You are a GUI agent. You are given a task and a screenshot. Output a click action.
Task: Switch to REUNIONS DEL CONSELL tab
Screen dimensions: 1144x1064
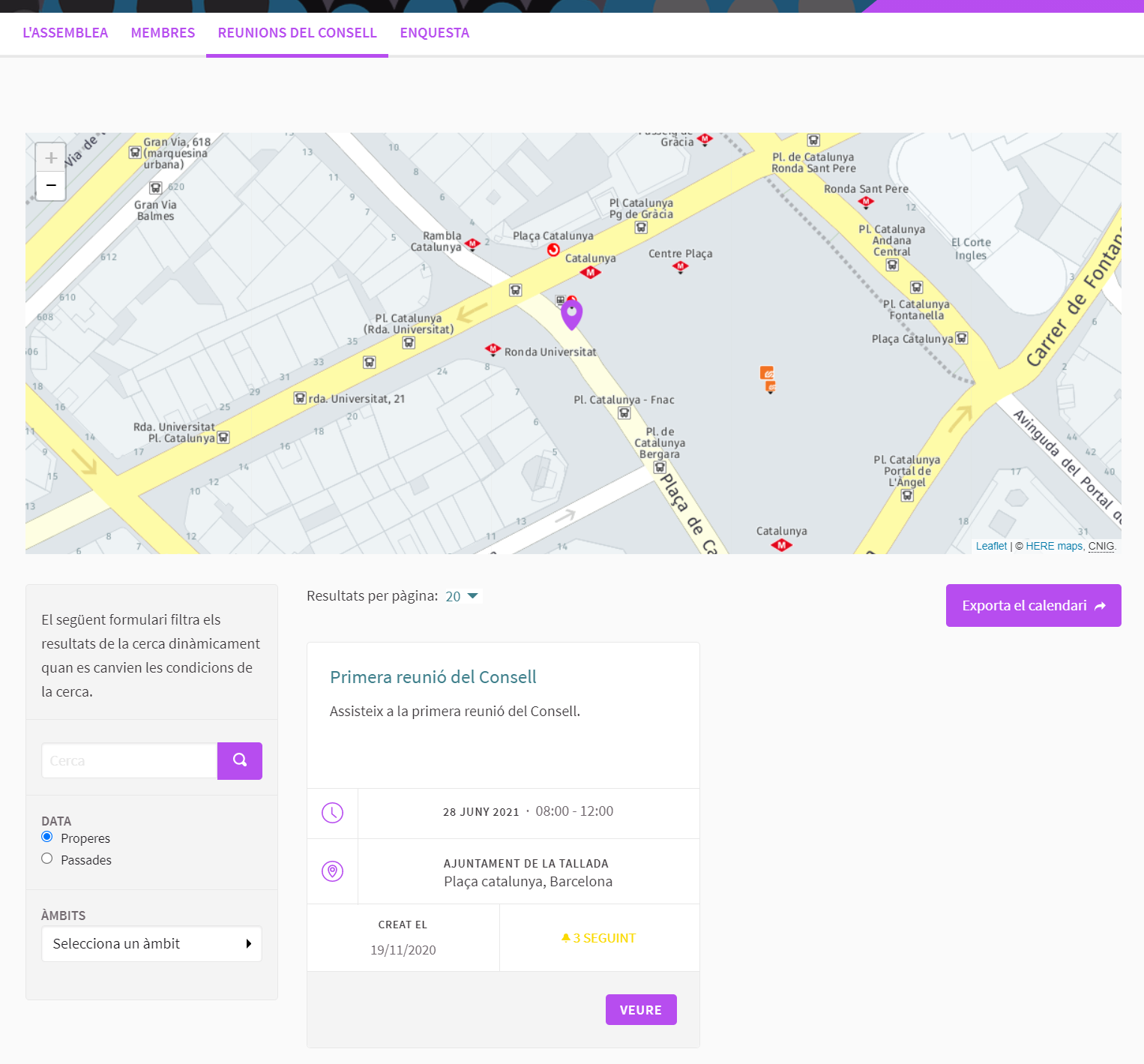point(297,33)
